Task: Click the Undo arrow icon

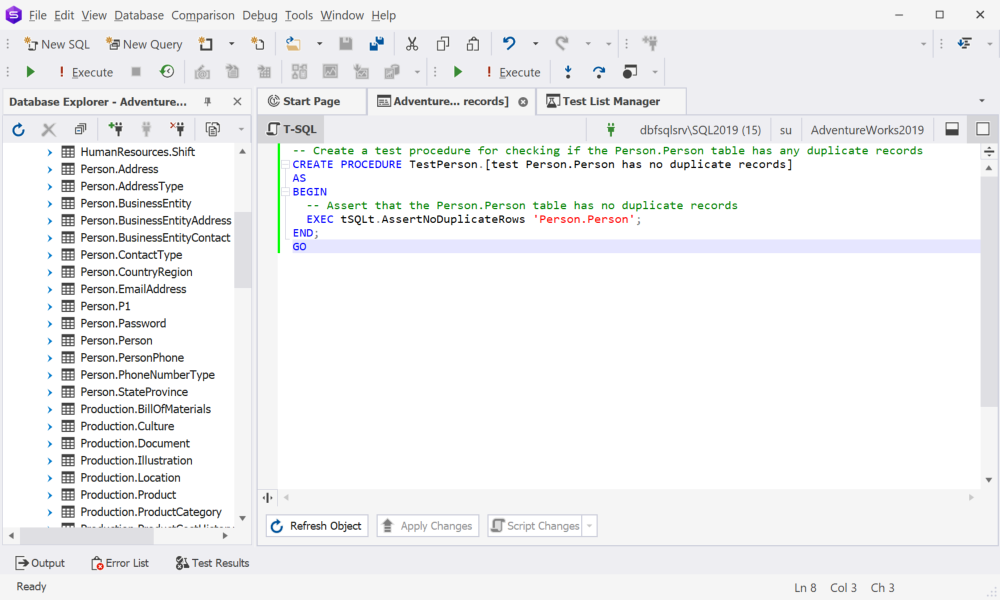Action: click(508, 43)
